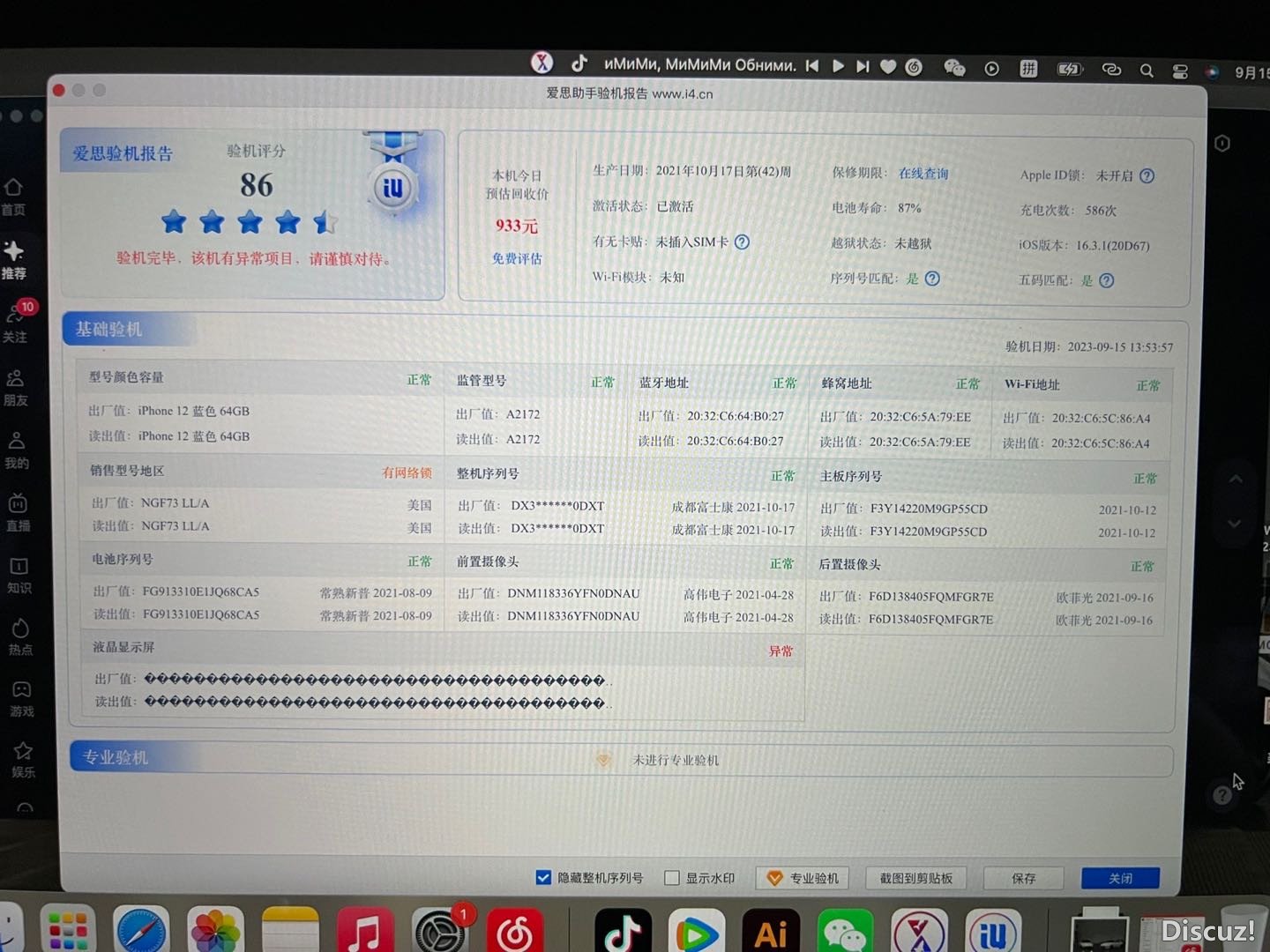Click the blue 关闭 button
This screenshot has width=1270, height=952.
(1120, 878)
